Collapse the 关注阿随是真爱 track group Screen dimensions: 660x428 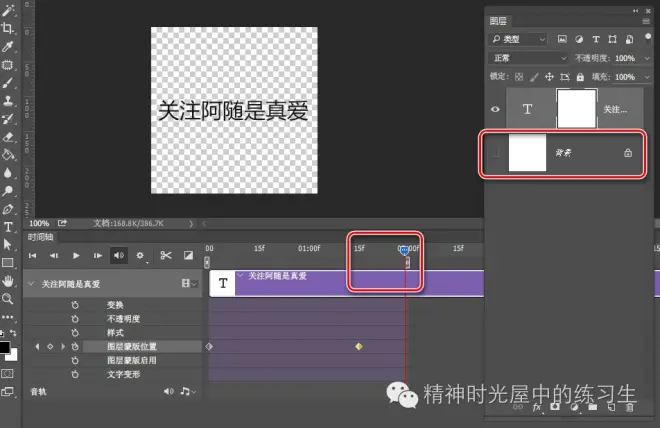pyautogui.click(x=31, y=284)
